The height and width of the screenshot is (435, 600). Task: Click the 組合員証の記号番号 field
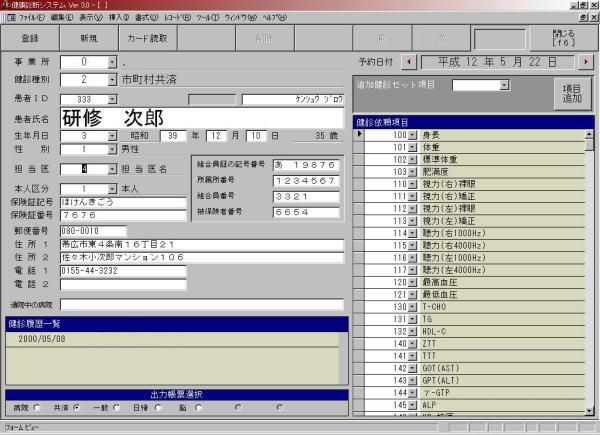[x=306, y=165]
